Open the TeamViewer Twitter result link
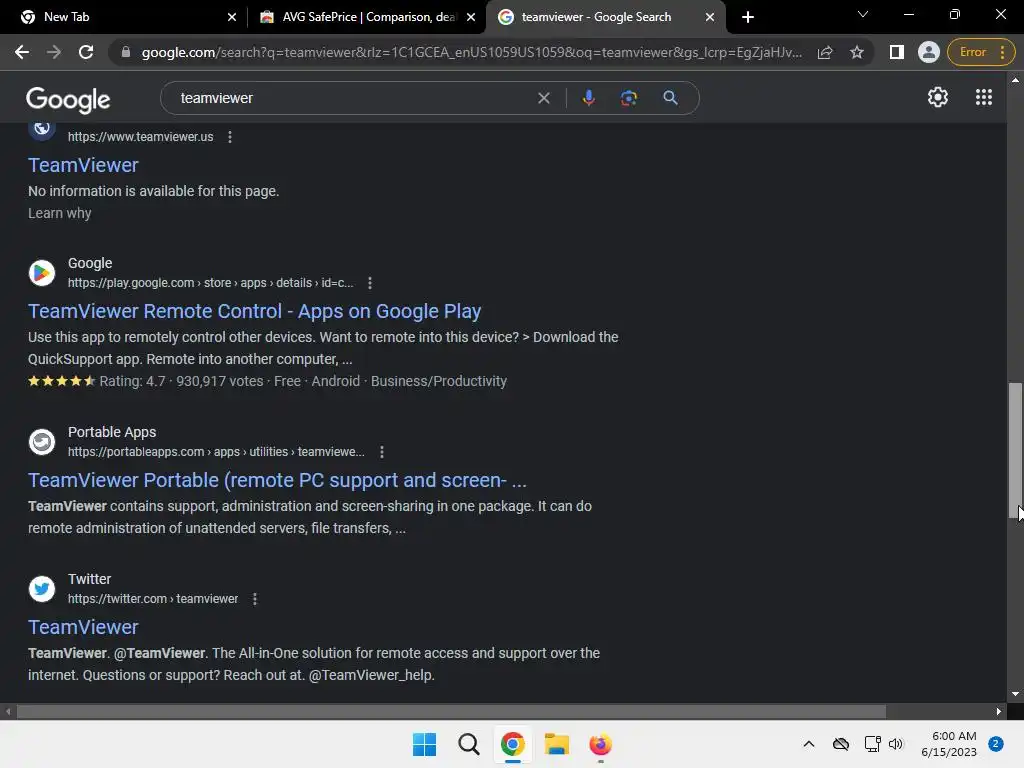The image size is (1024, 768). click(x=83, y=628)
